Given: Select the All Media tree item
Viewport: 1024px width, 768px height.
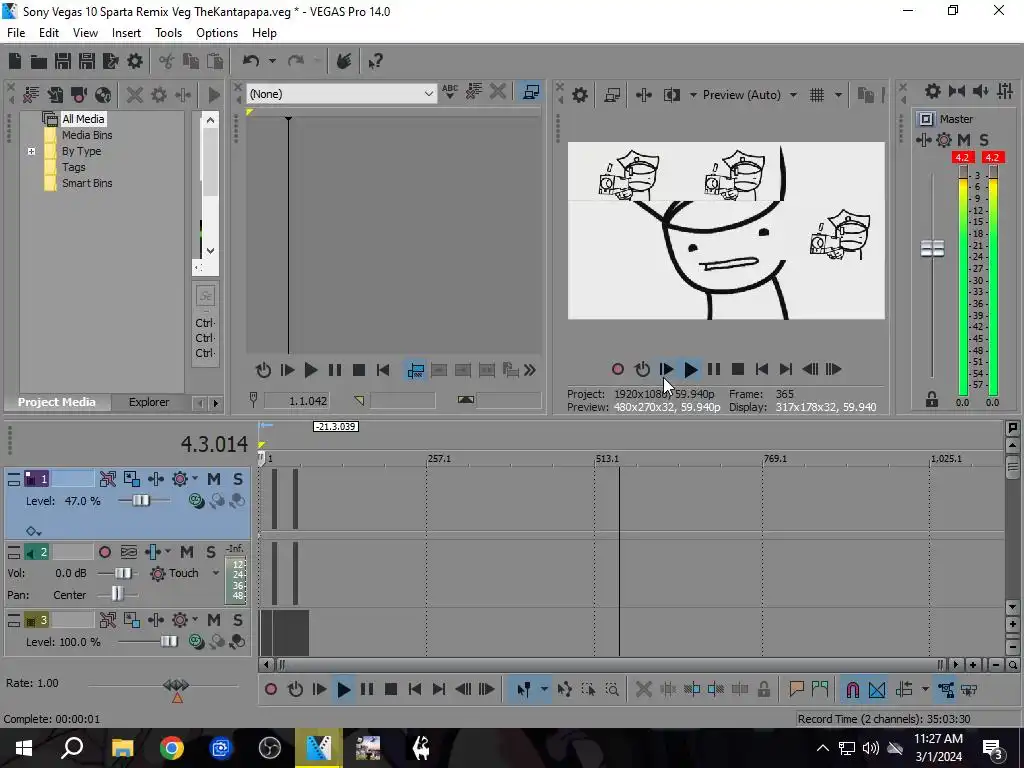Looking at the screenshot, I should point(83,119).
